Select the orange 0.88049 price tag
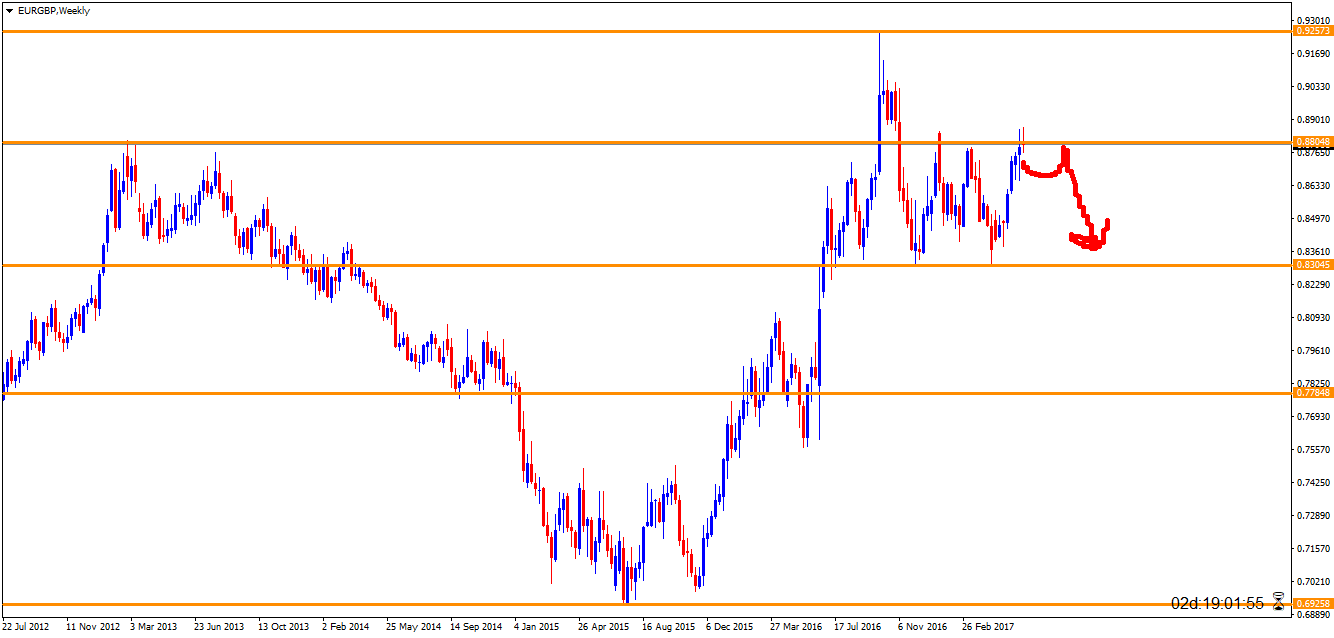Viewport: 1334px width, 638px height. [1313, 142]
